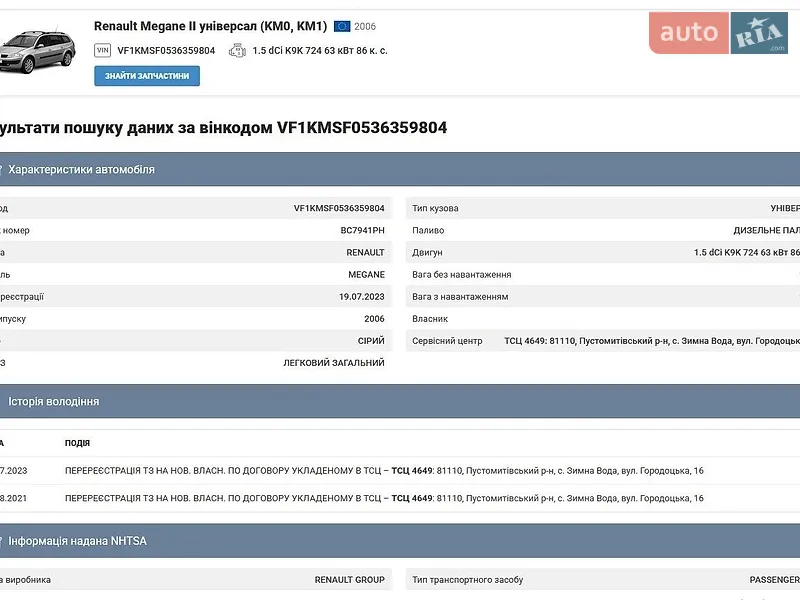Click the RENAULT make value
The width and height of the screenshot is (800, 600).
365,253
